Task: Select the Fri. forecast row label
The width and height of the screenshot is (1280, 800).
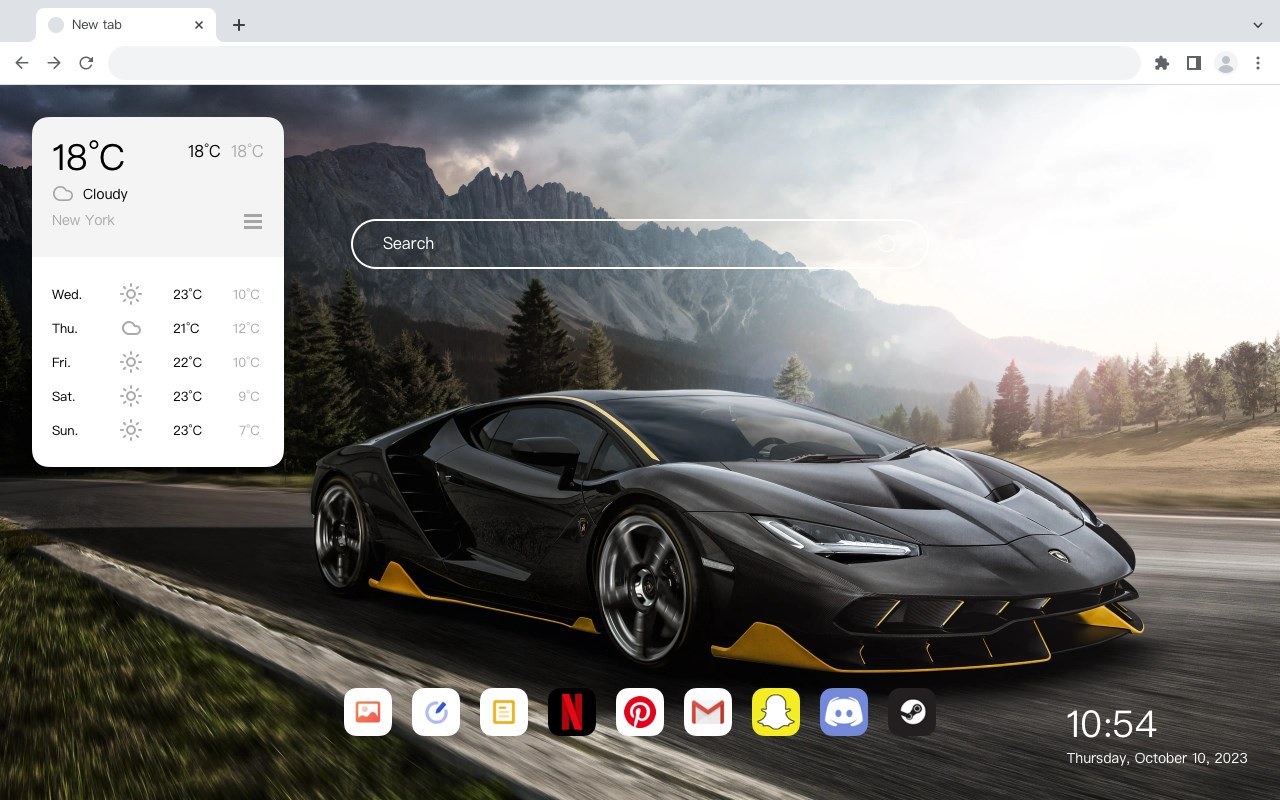Action: pyautogui.click(x=61, y=362)
